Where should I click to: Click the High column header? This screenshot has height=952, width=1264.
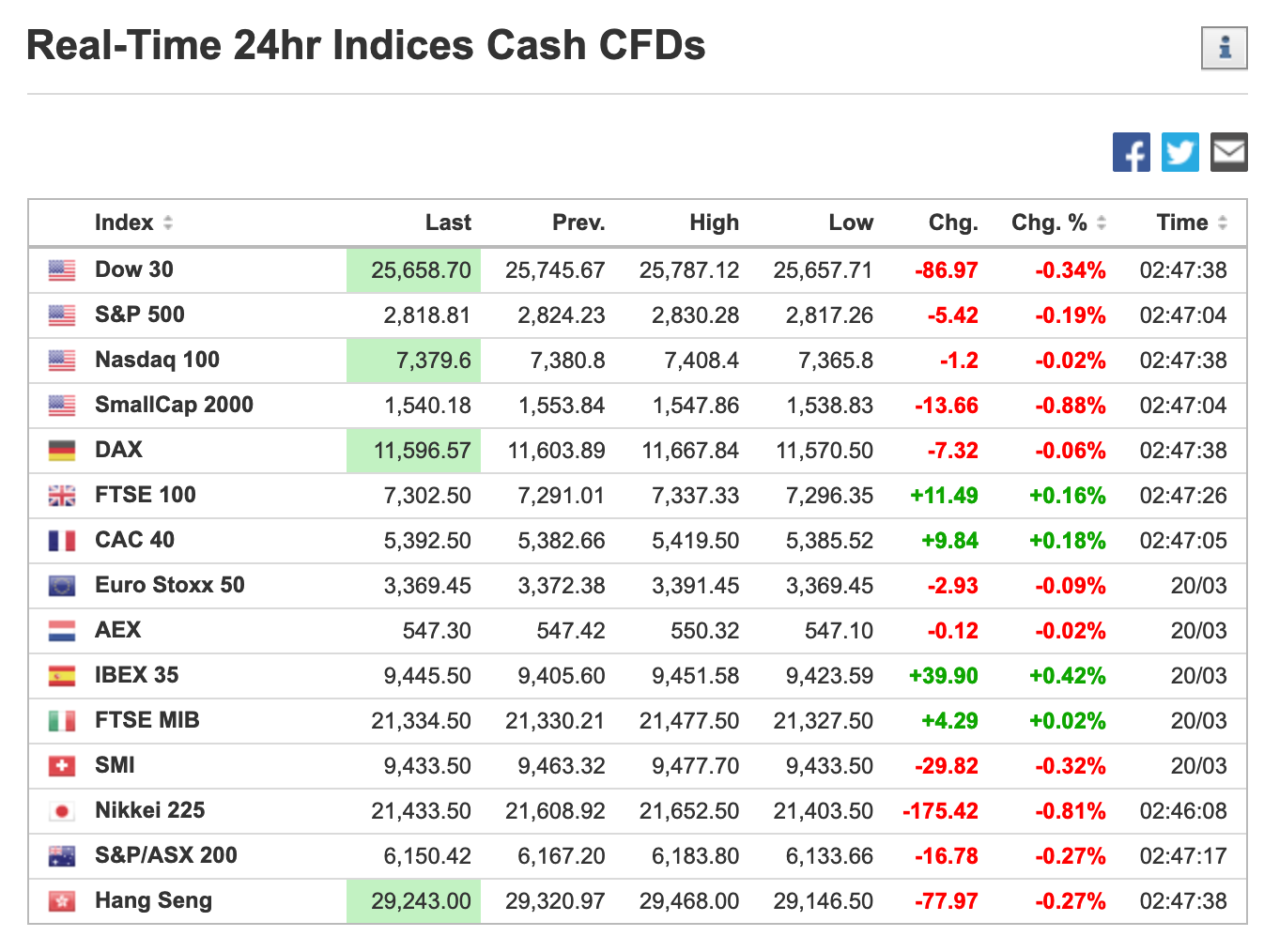[x=714, y=223]
